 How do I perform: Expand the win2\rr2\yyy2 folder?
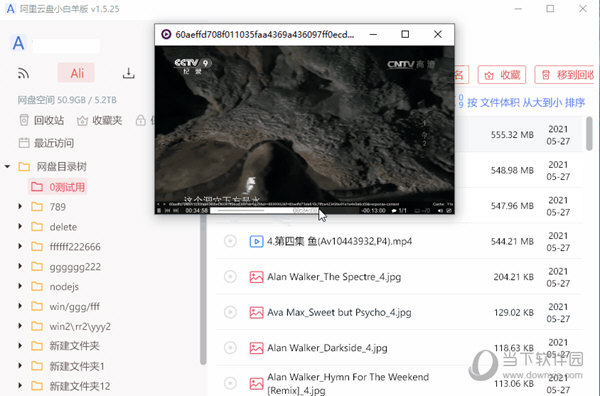click(20, 326)
